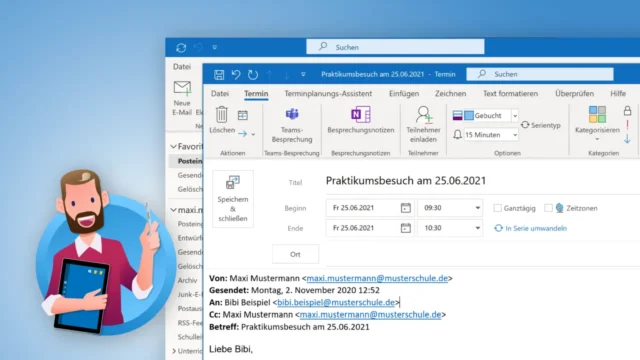This screenshot has height=360, width=640.
Task: Select Archiv folder in main Outlook sidebar
Action: pyautogui.click(x=187, y=280)
